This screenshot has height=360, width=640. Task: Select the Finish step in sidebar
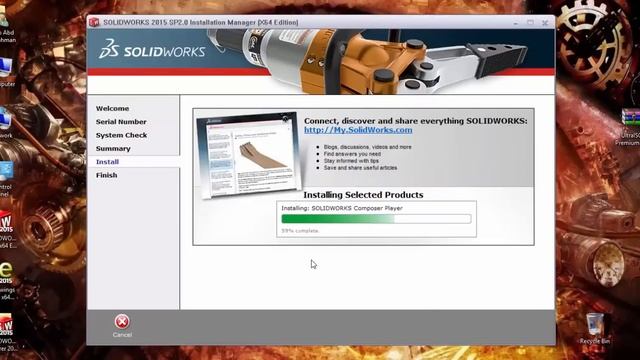pos(107,175)
